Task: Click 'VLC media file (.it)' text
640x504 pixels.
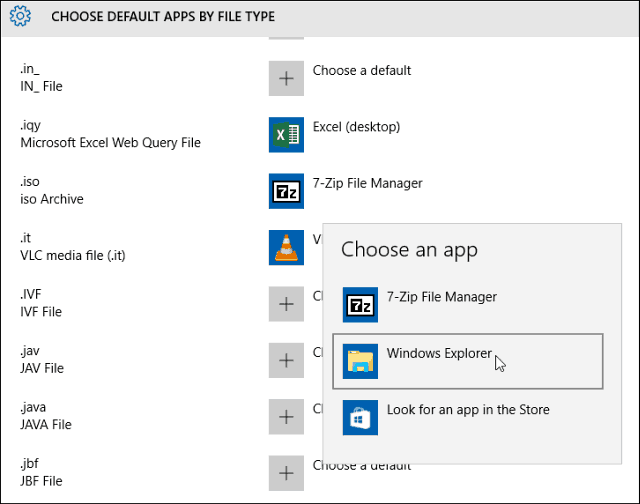Action: tap(73, 255)
